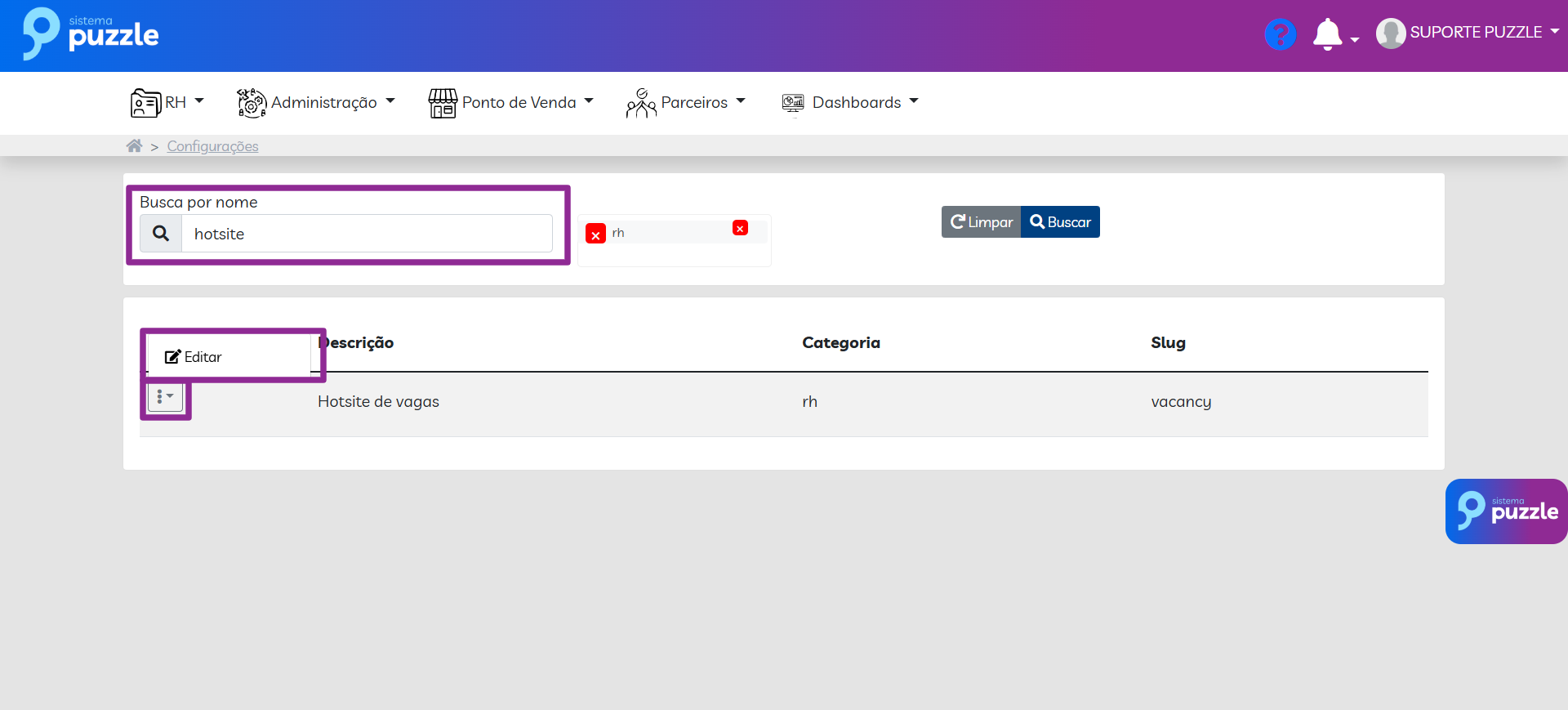The width and height of the screenshot is (1568, 710).
Task: Select Editar from the row actions menu
Action: (x=194, y=357)
